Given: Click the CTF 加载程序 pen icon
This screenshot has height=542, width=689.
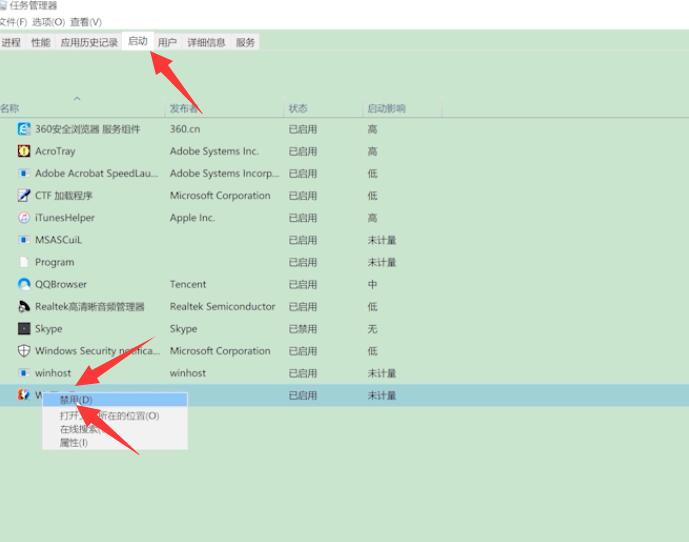Looking at the screenshot, I should (x=24, y=195).
